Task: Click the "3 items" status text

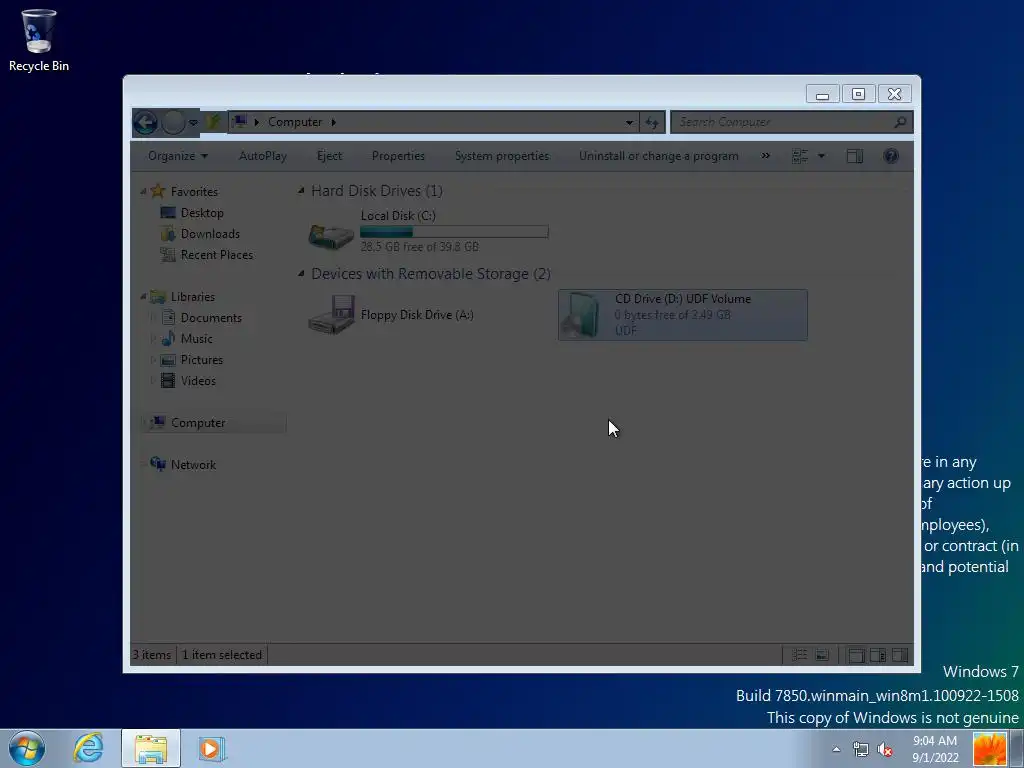Action: pos(152,654)
